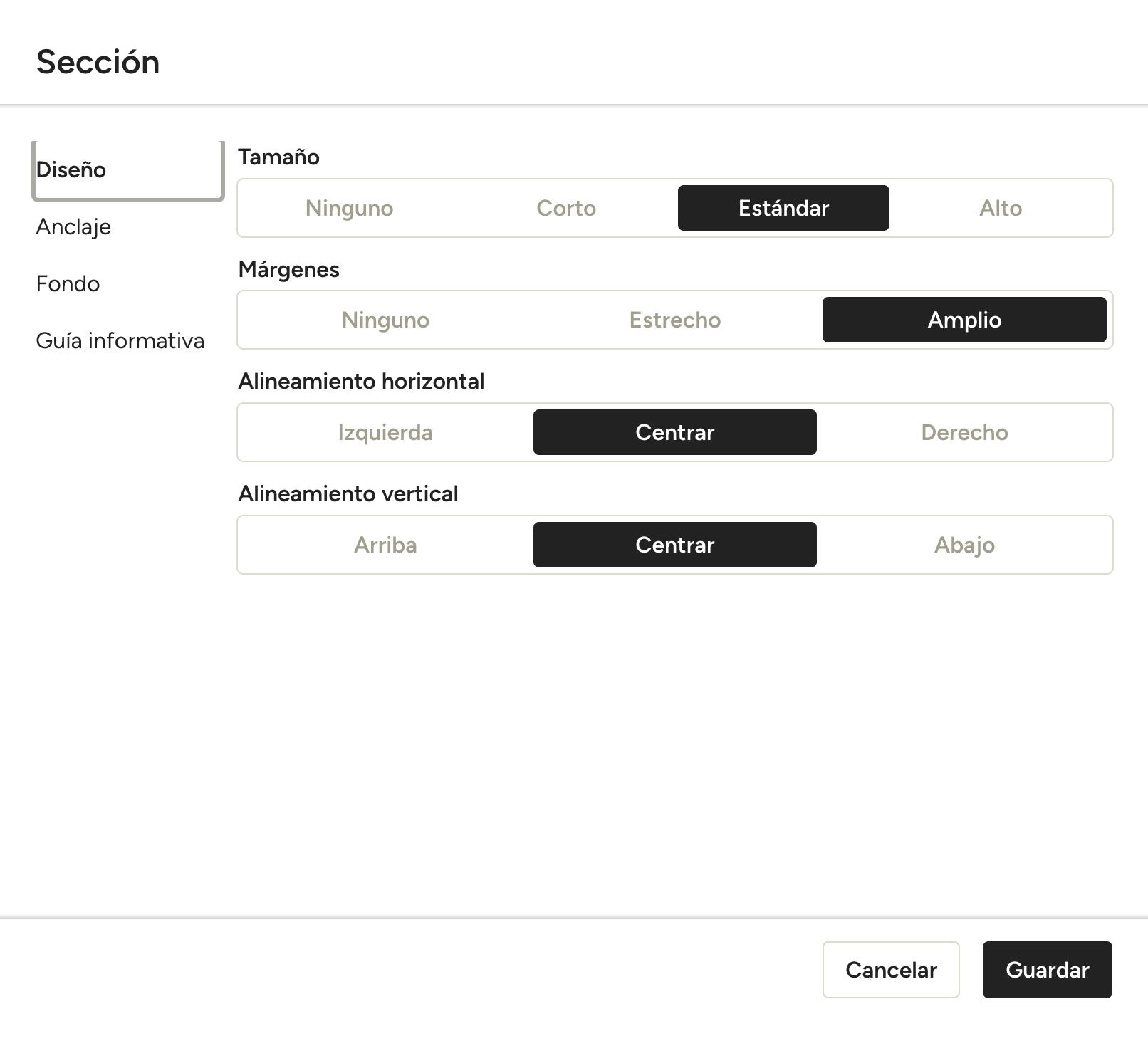Viewport: 1148px width, 1041px height.
Task: Align horizontally to Izquierda
Action: point(385,432)
